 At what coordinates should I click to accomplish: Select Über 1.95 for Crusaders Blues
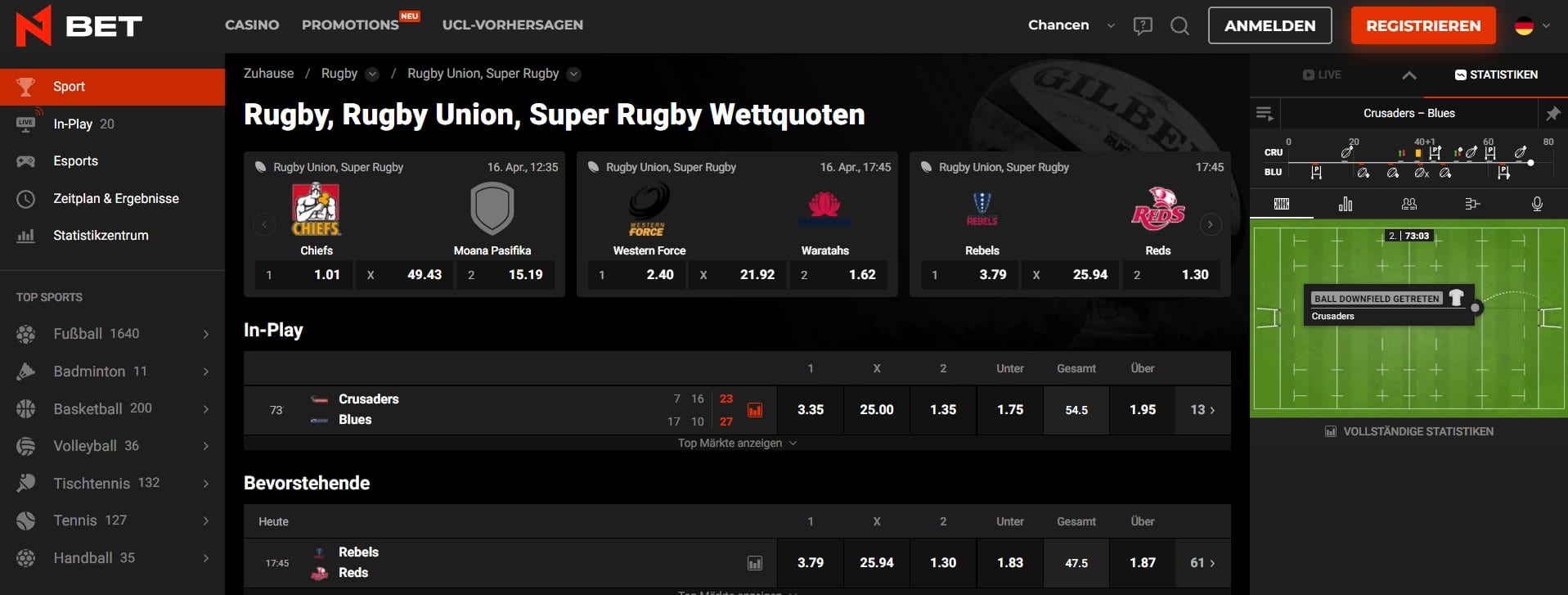click(1142, 410)
